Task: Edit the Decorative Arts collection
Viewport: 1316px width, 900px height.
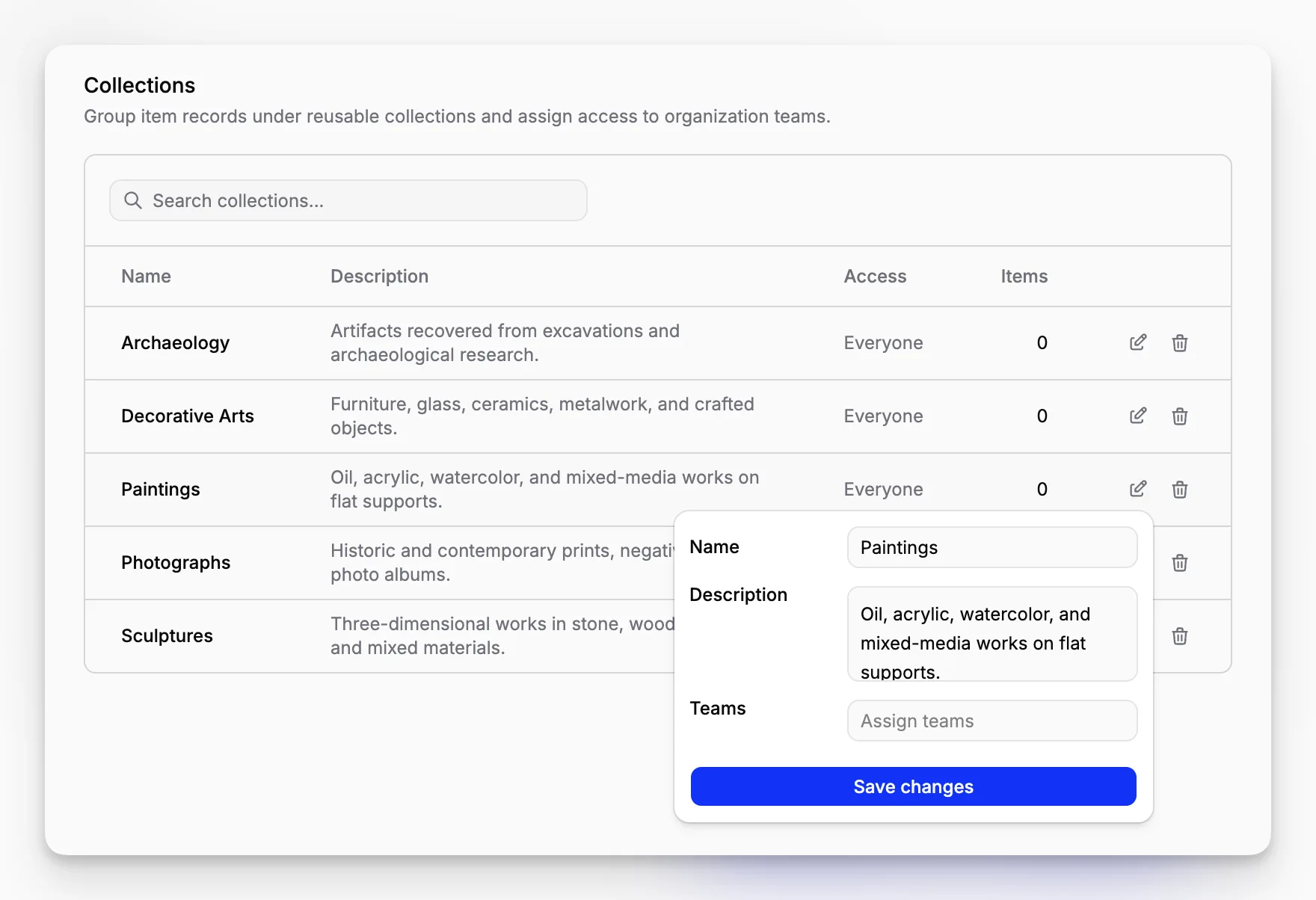Action: pos(1138,416)
